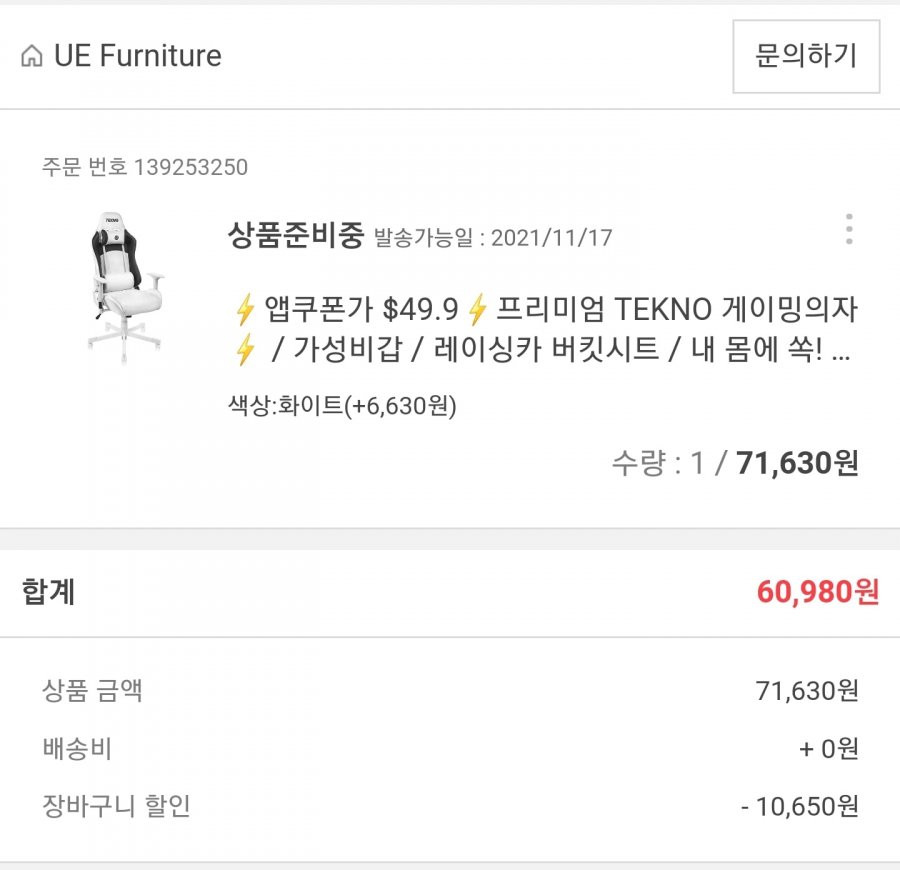Viewport: 900px width, 870px height.
Task: Click the lightning bolt before 프리미엄 TEKNO
Action: pos(477,310)
